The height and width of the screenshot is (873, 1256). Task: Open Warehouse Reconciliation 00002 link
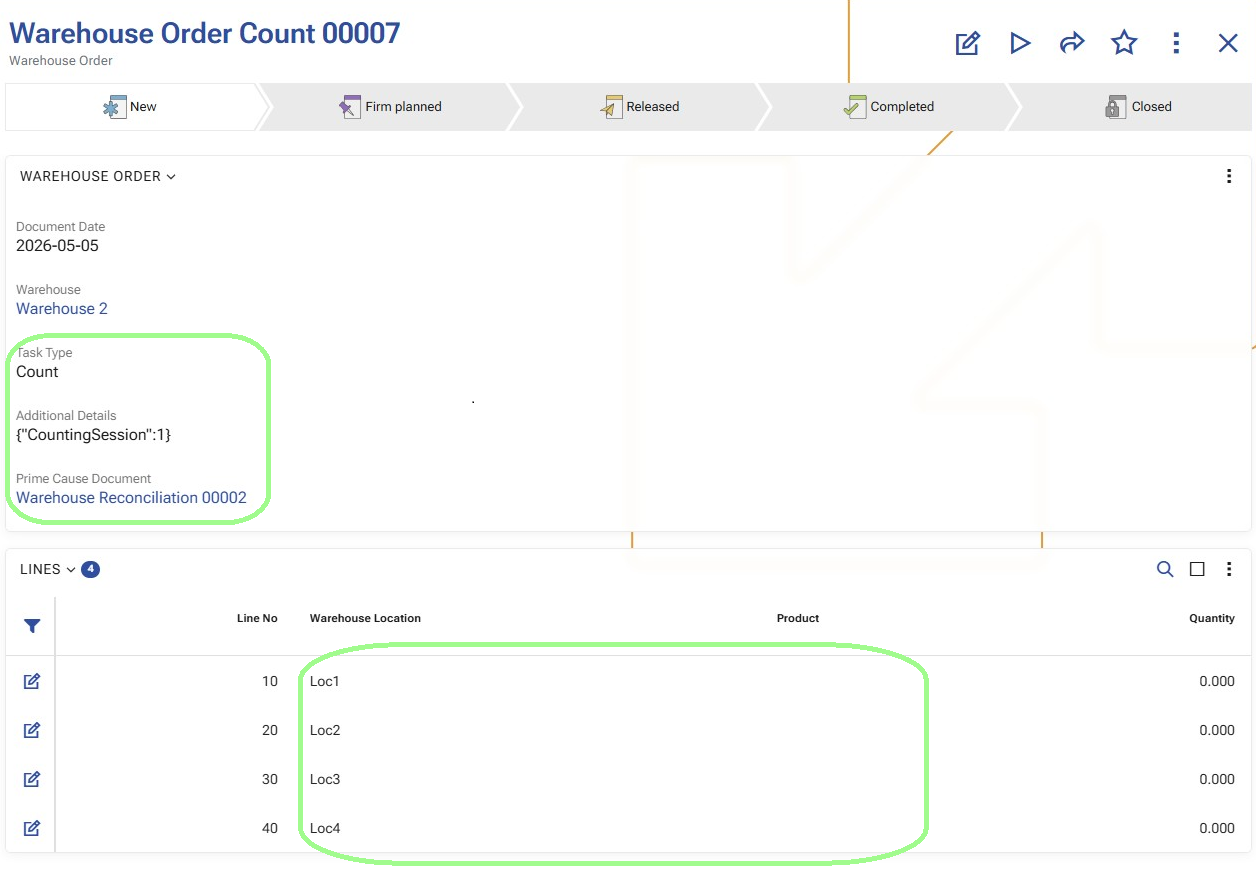[131, 498]
